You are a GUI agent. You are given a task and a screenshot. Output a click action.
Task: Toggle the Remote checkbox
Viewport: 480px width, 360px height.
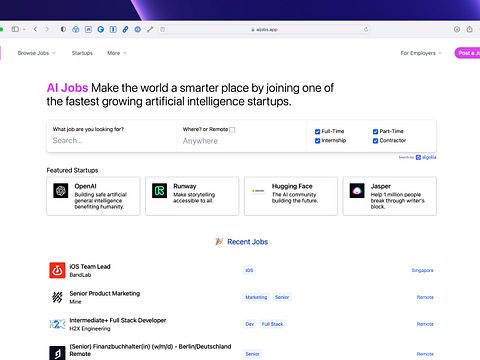(x=232, y=130)
